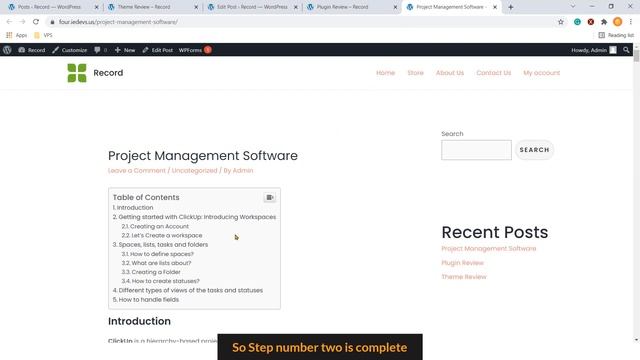The image size is (640, 360).
Task: Jump to 3.3. Creating a Folder
Action: point(151,272)
